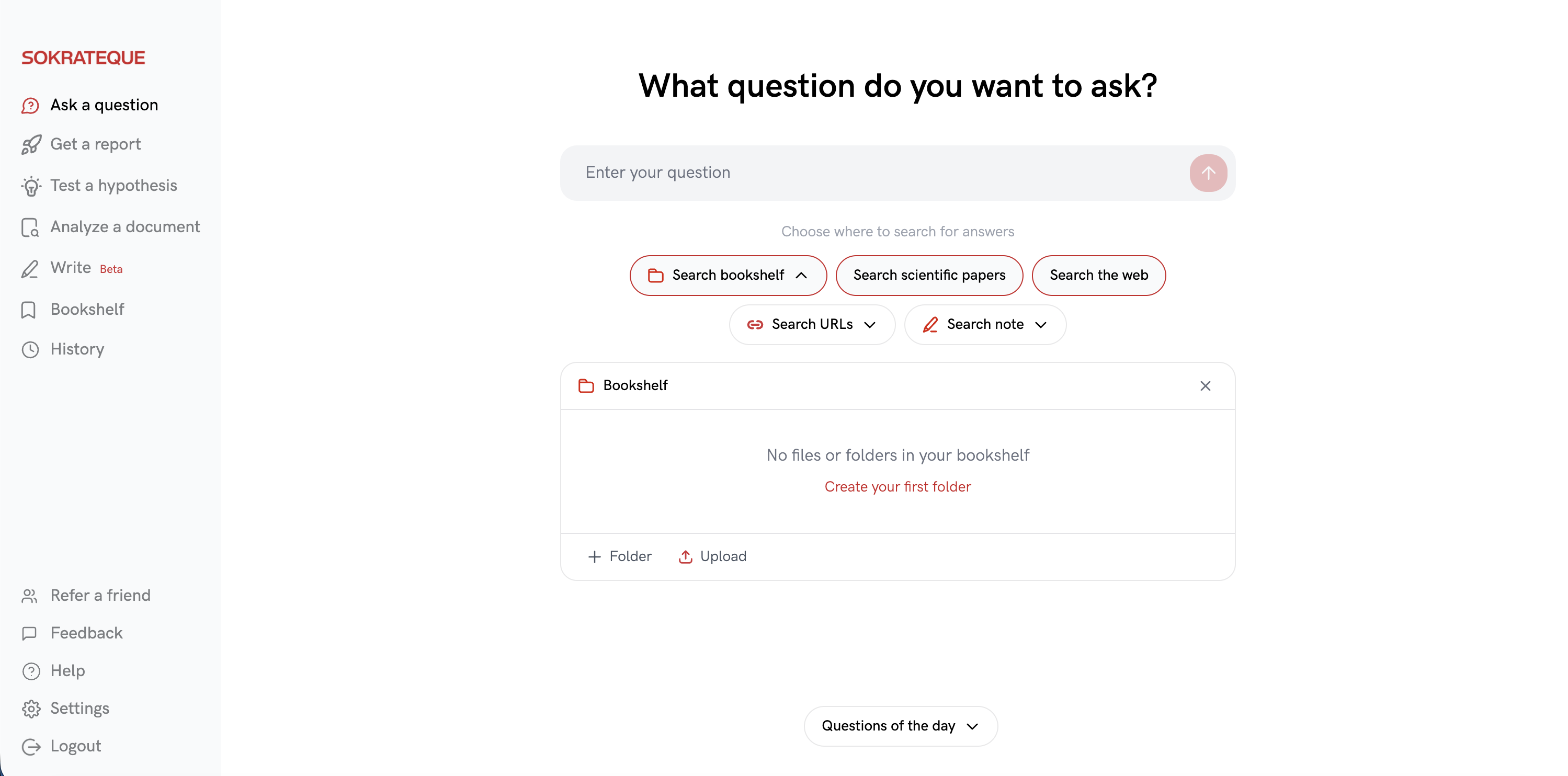
Task: Click Logout in the sidebar
Action: tap(75, 746)
